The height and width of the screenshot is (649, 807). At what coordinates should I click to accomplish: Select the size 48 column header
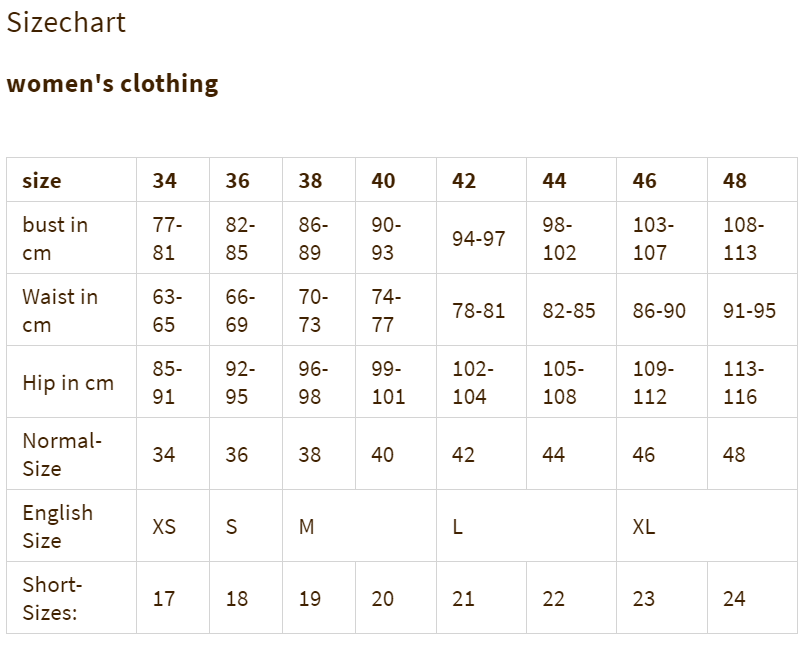[x=752, y=180]
